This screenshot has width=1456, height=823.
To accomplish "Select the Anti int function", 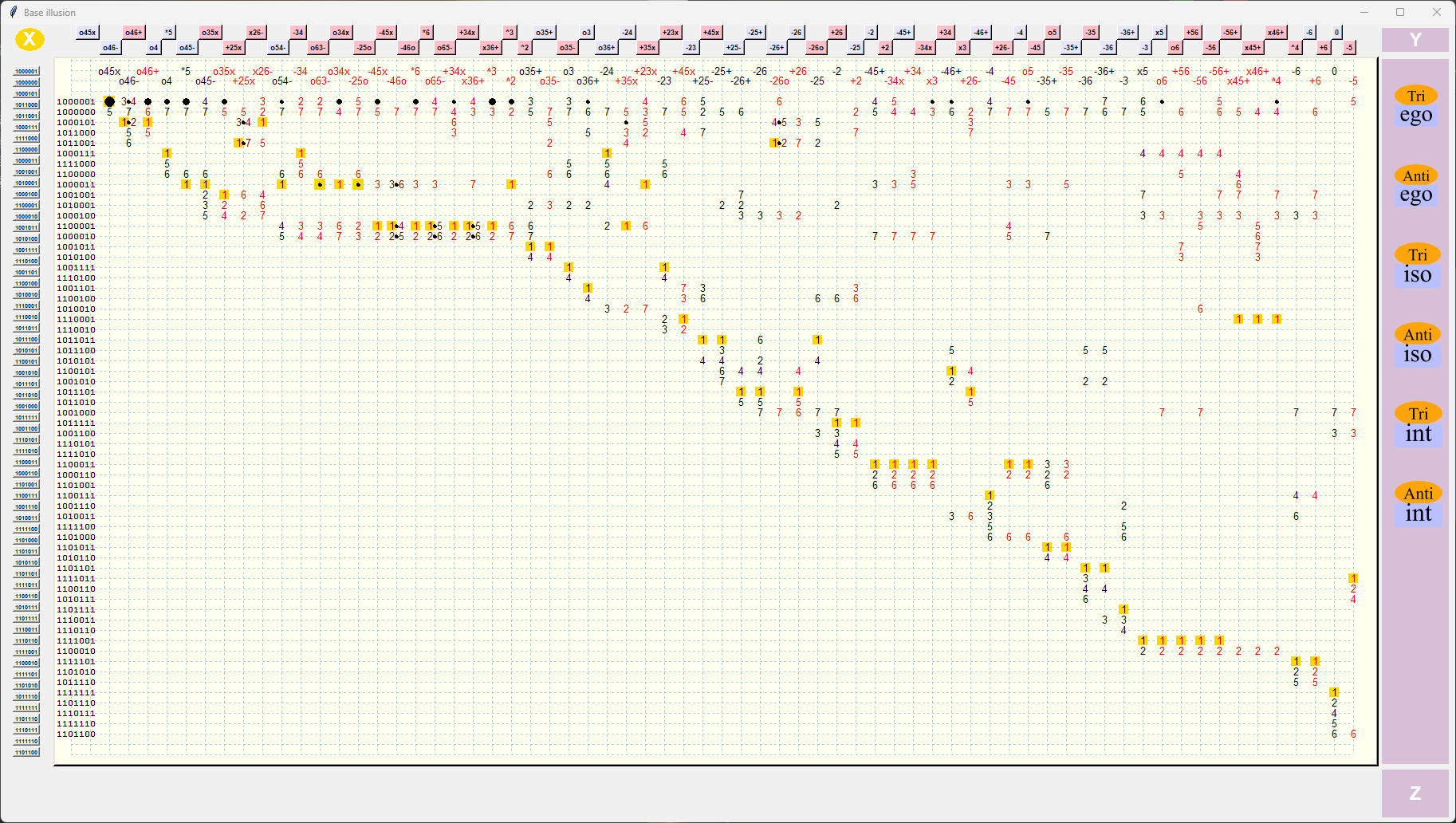I will (1417, 503).
